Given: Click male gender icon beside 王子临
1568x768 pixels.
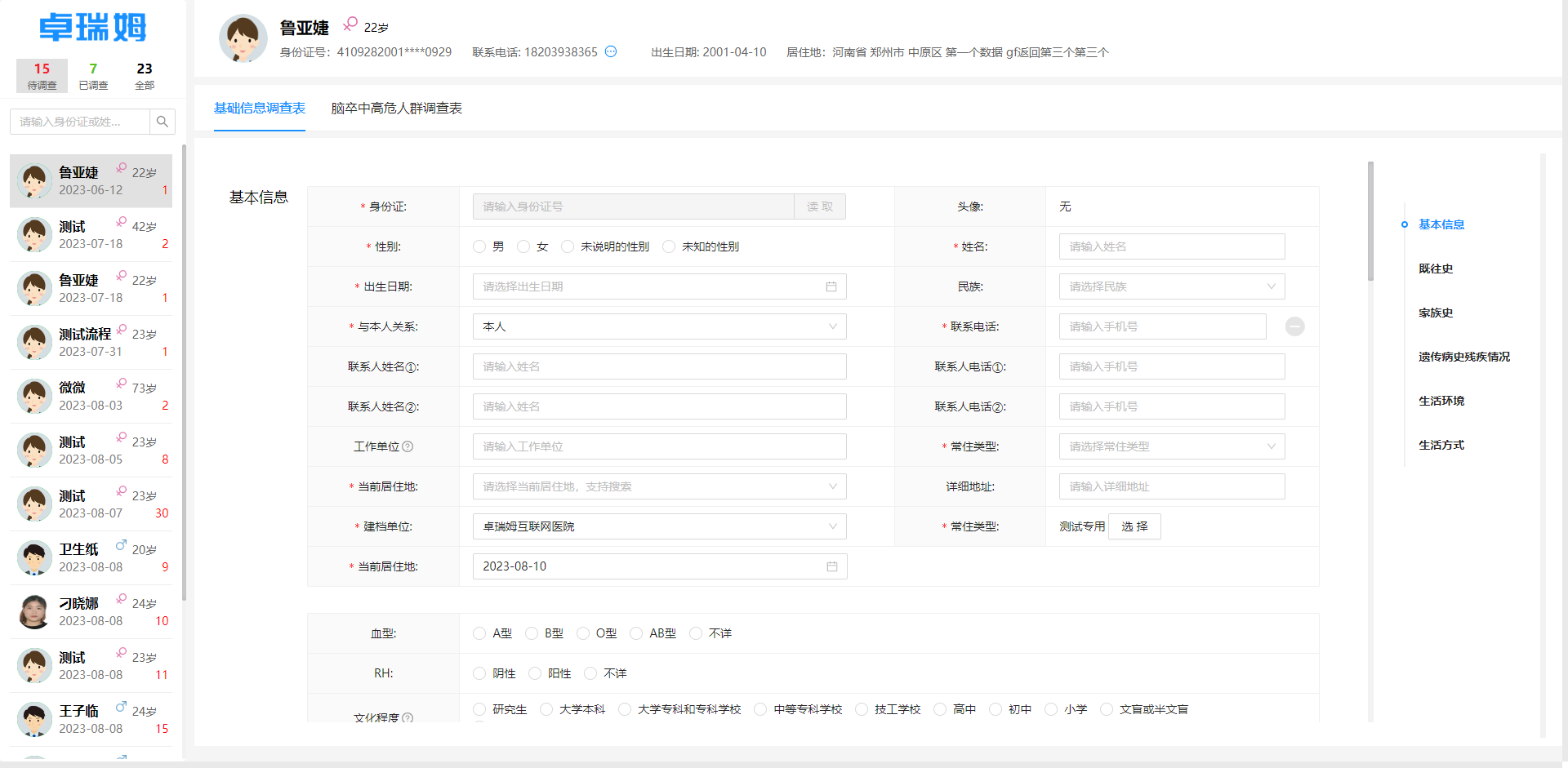Looking at the screenshot, I should tap(121, 707).
